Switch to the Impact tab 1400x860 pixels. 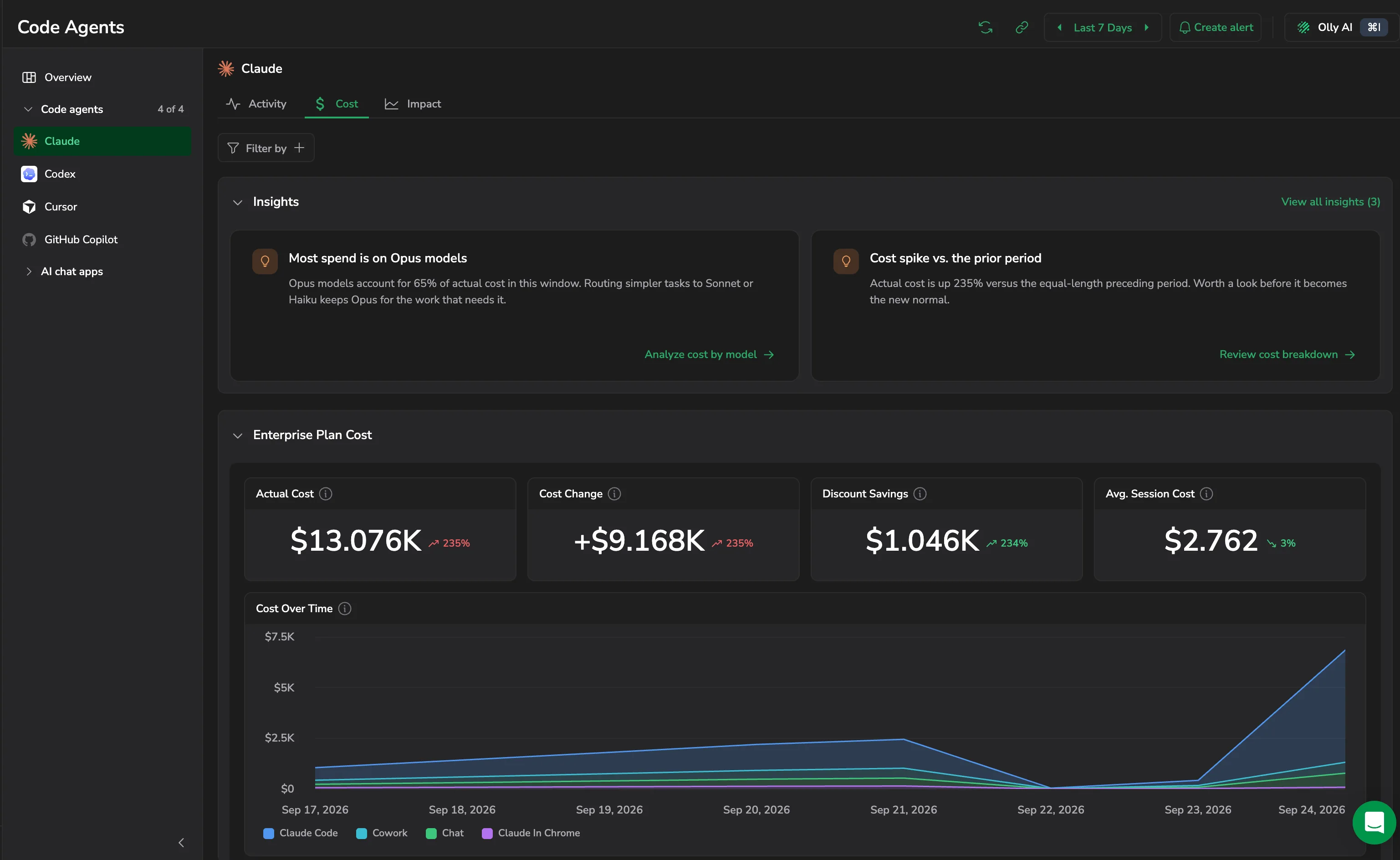point(413,104)
